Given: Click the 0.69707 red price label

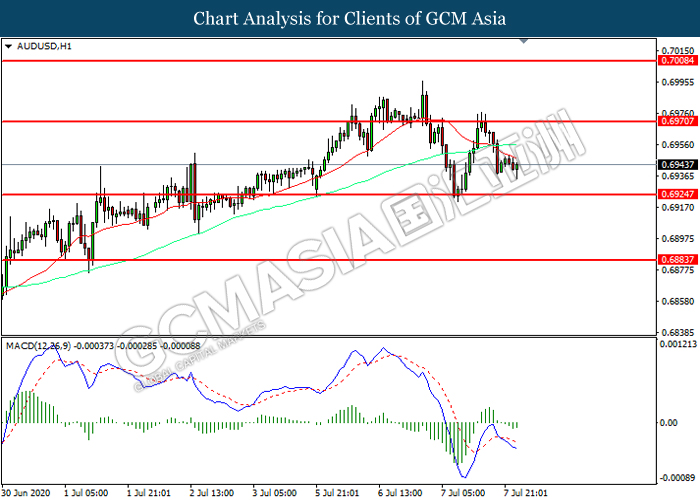Looking at the screenshot, I should [677, 121].
